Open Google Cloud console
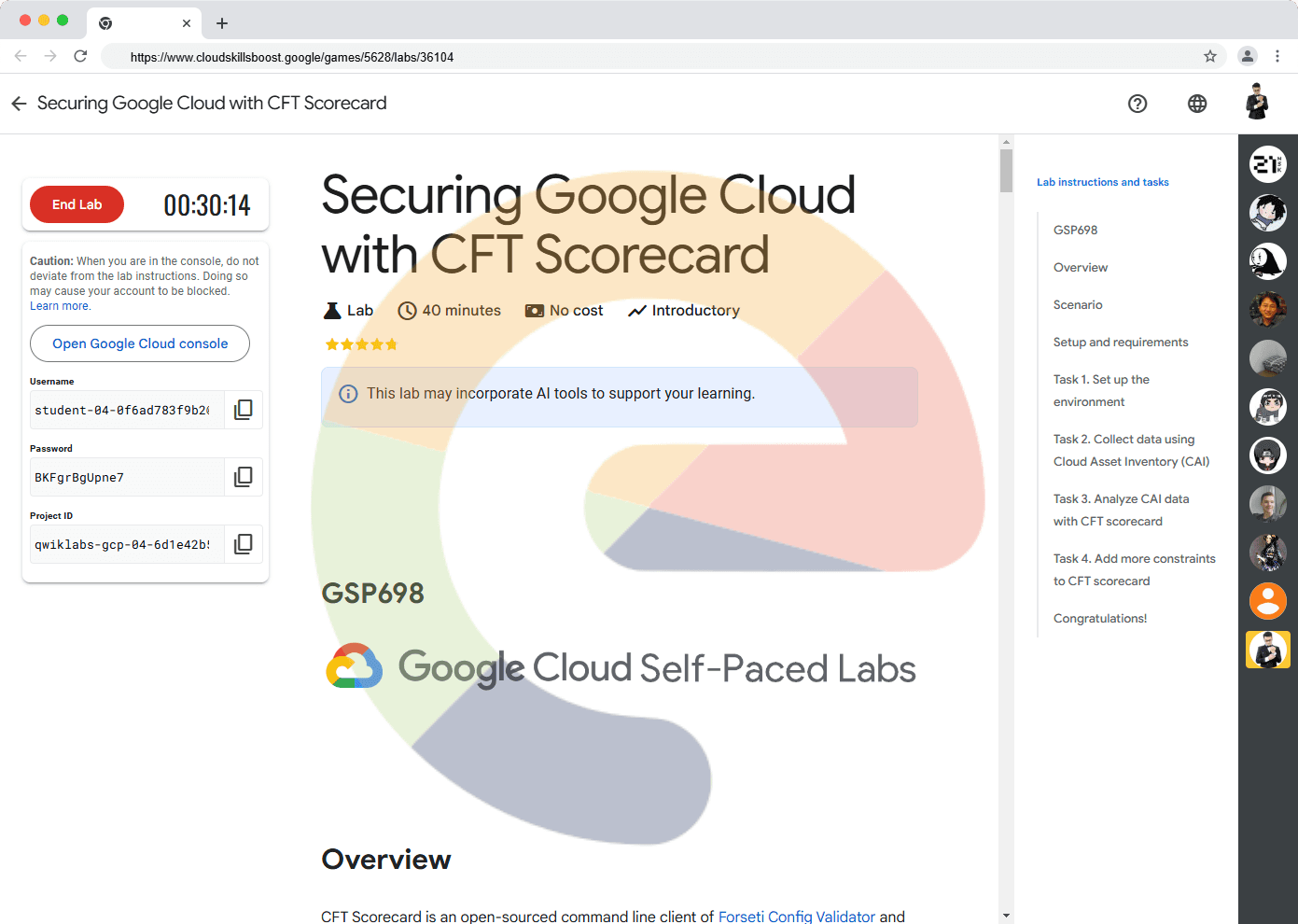 (x=140, y=343)
